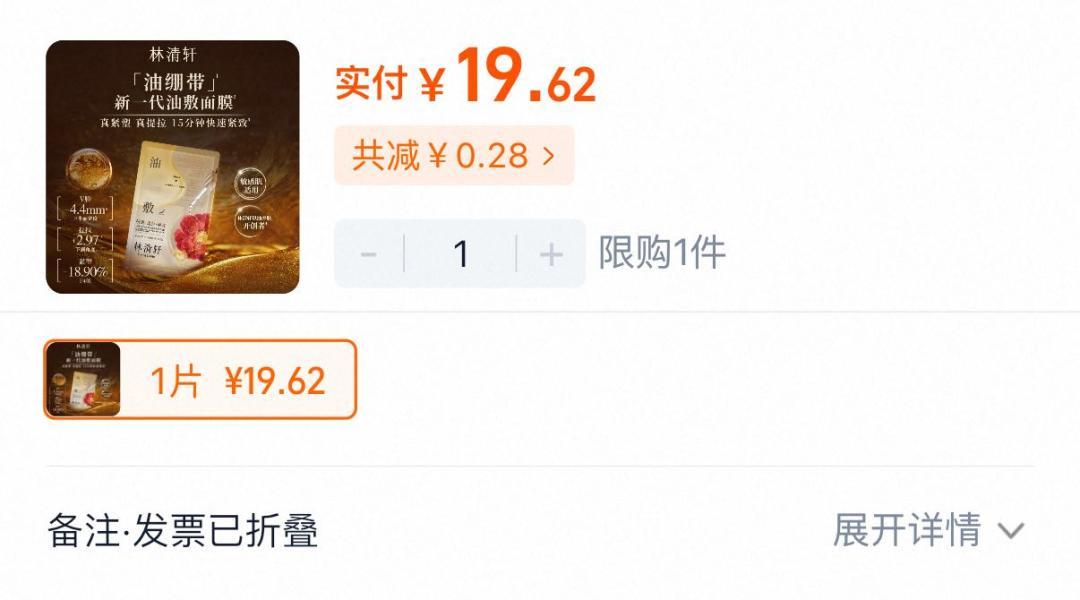The image size is (1080, 600).
Task: Tap the 油绷带 title in product image
Action: [x=174, y=83]
